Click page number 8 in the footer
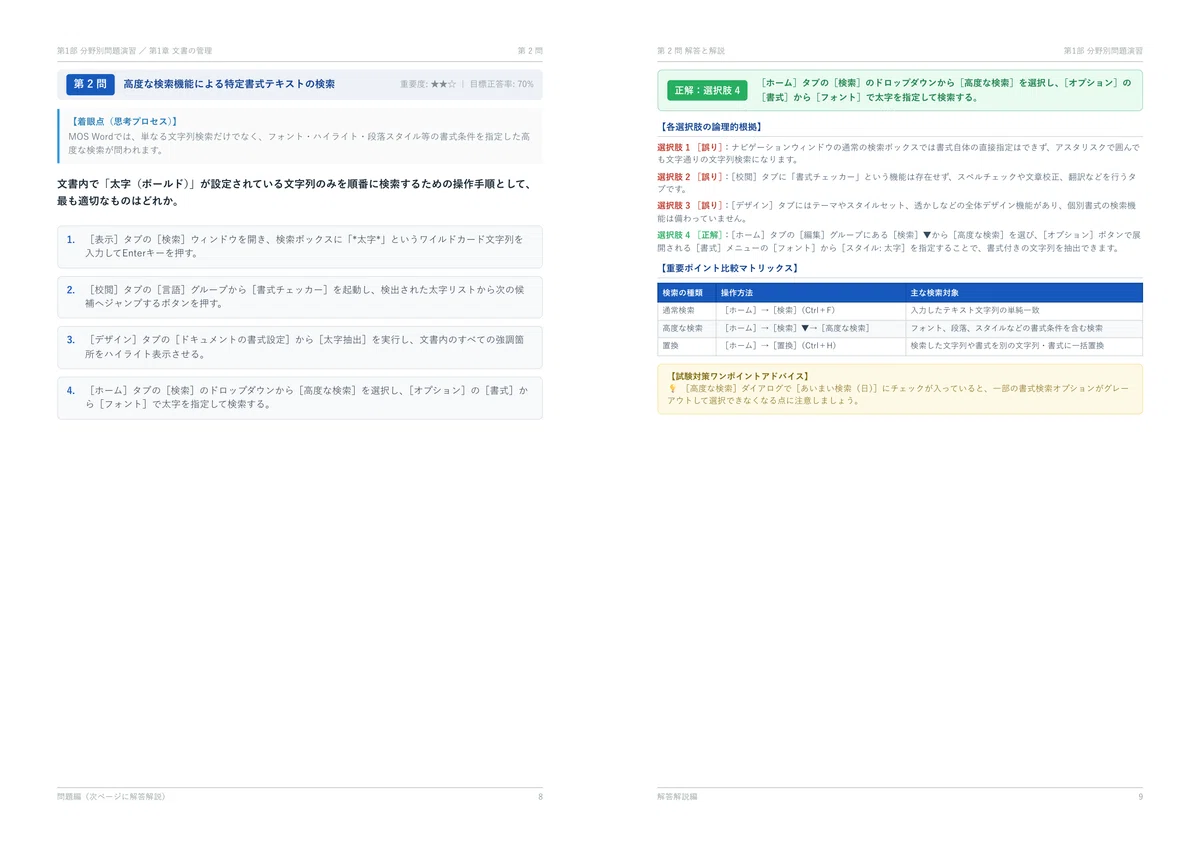1200x849 pixels. pyautogui.click(x=540, y=797)
